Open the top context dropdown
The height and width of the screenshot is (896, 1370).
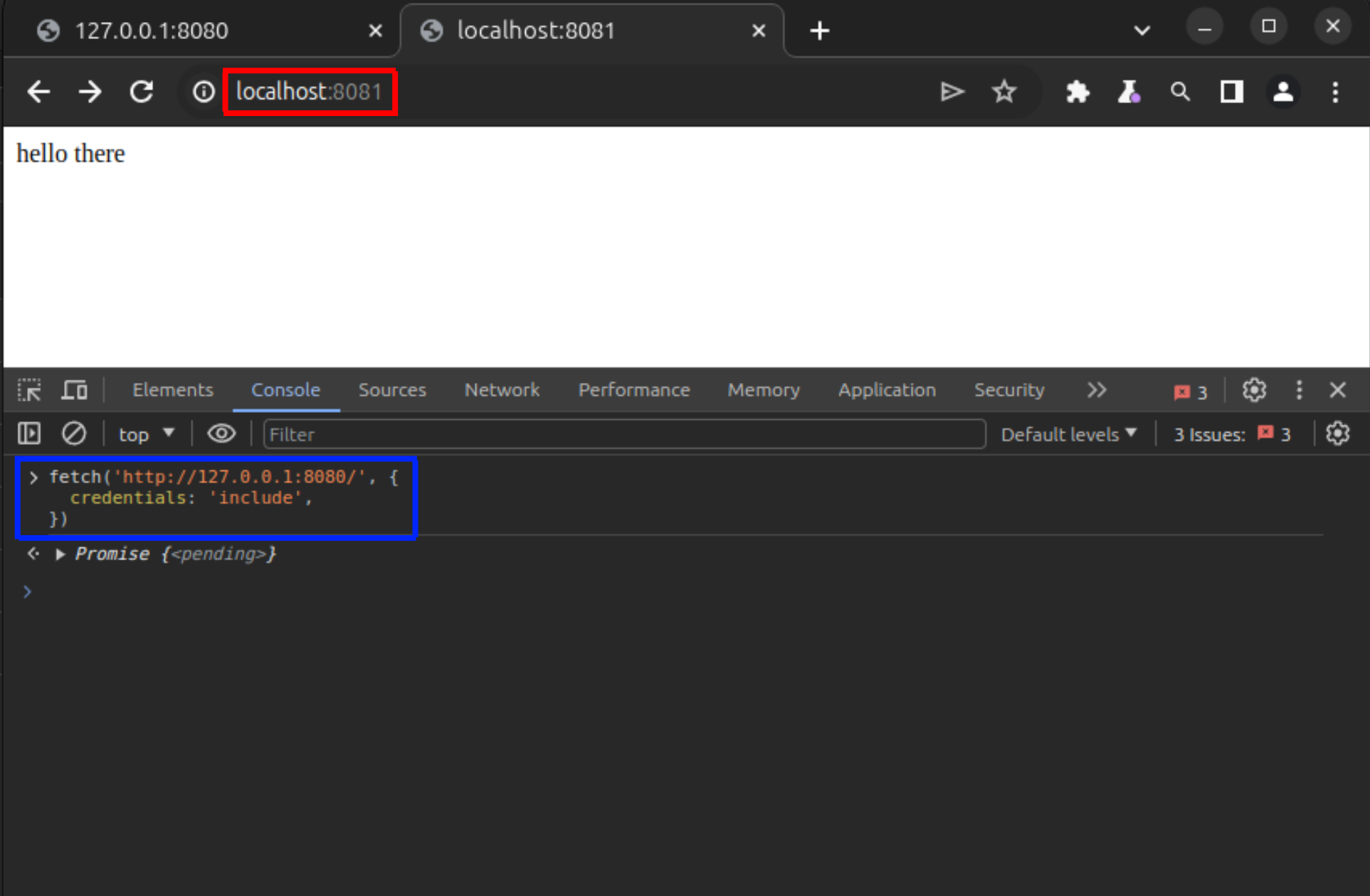pos(146,434)
